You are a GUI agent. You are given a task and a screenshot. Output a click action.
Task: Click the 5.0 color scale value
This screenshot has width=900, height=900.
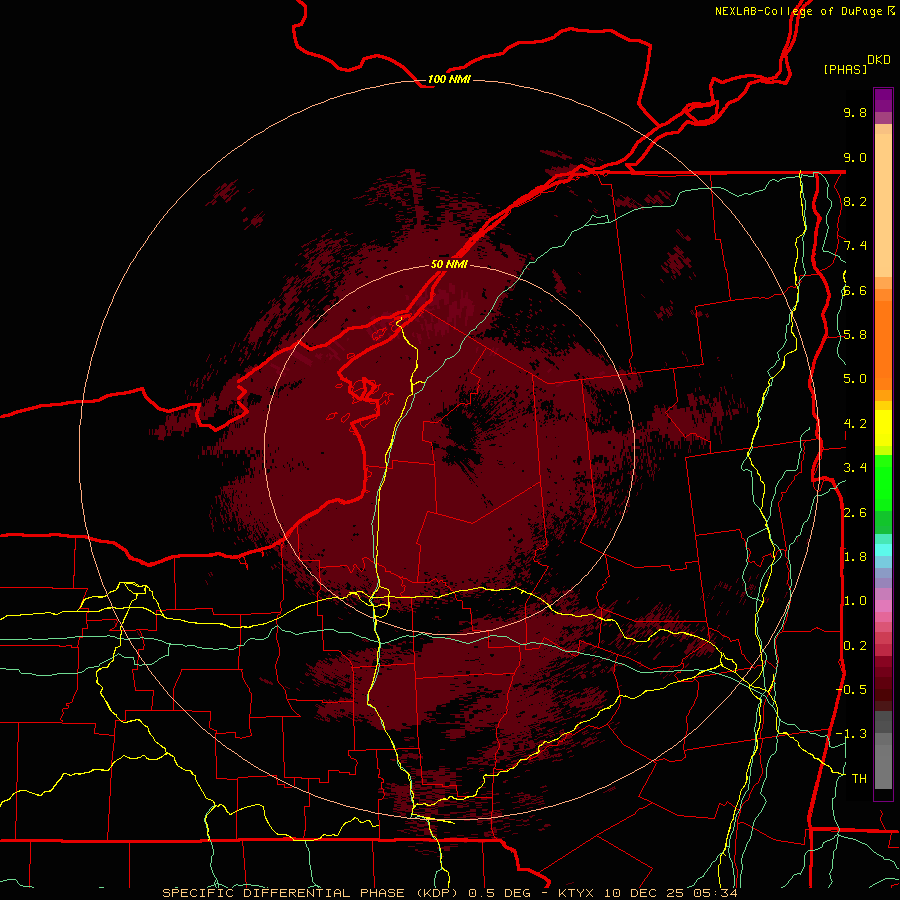click(x=855, y=379)
